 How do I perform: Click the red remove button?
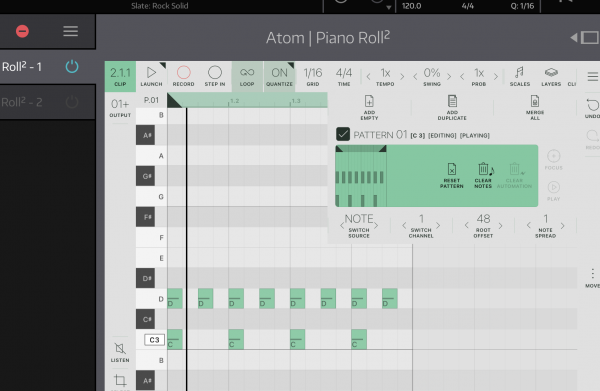click(x=22, y=31)
